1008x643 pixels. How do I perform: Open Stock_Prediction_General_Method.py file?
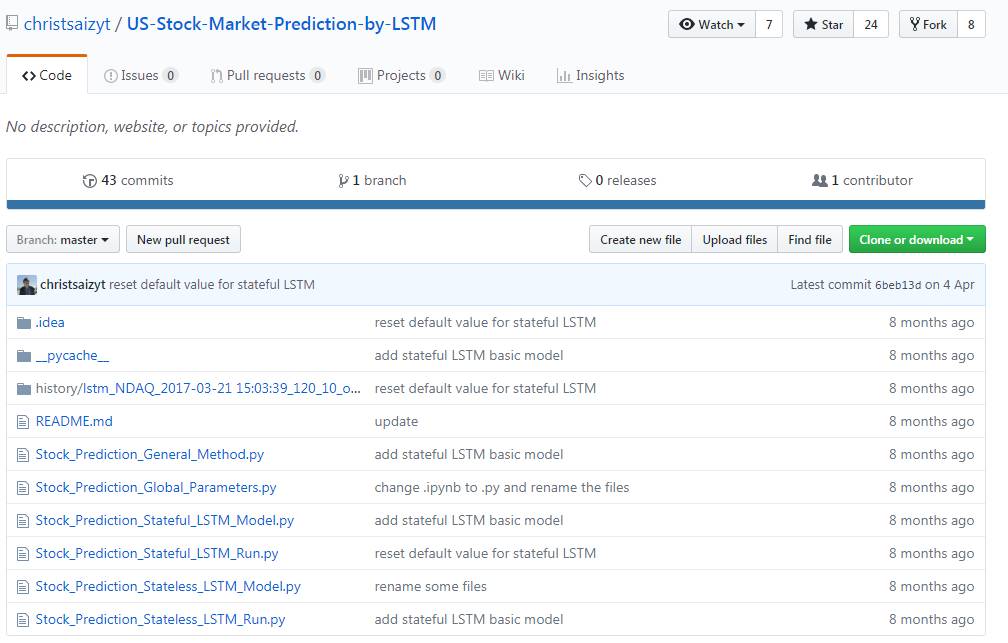[150, 454]
